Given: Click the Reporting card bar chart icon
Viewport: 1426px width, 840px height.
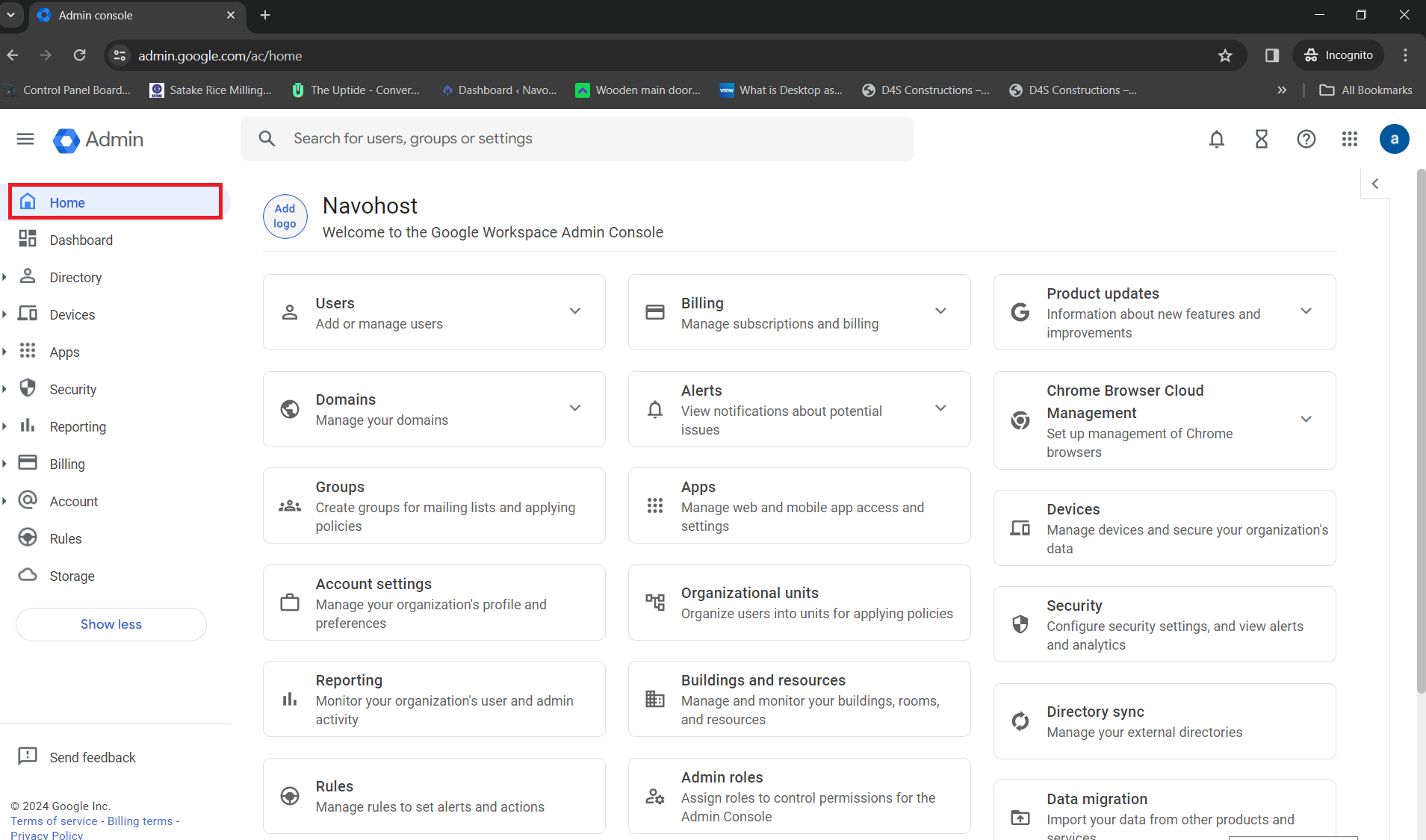Looking at the screenshot, I should (290, 699).
